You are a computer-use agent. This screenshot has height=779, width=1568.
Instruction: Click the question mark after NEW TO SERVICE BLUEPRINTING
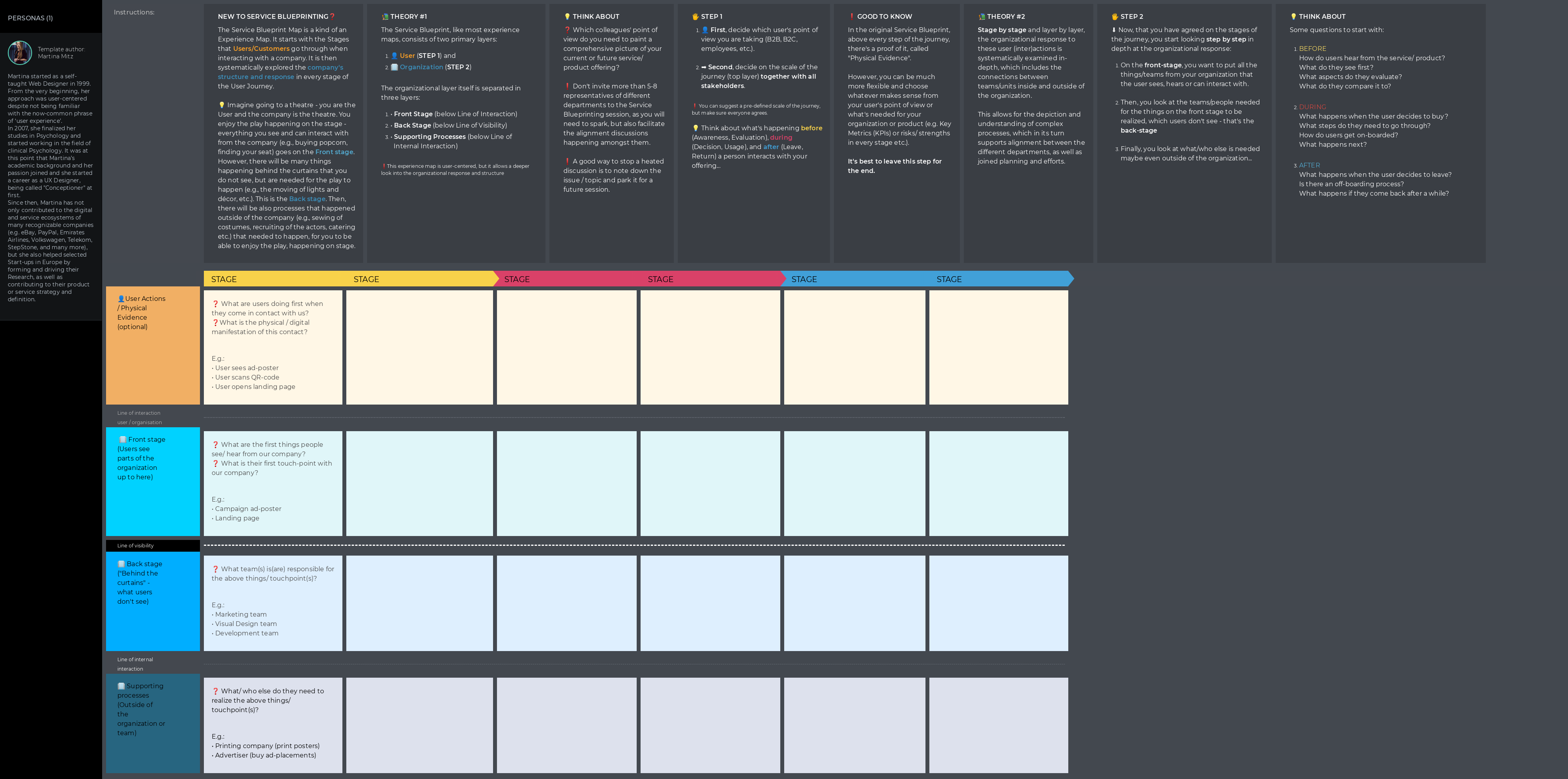coord(332,16)
